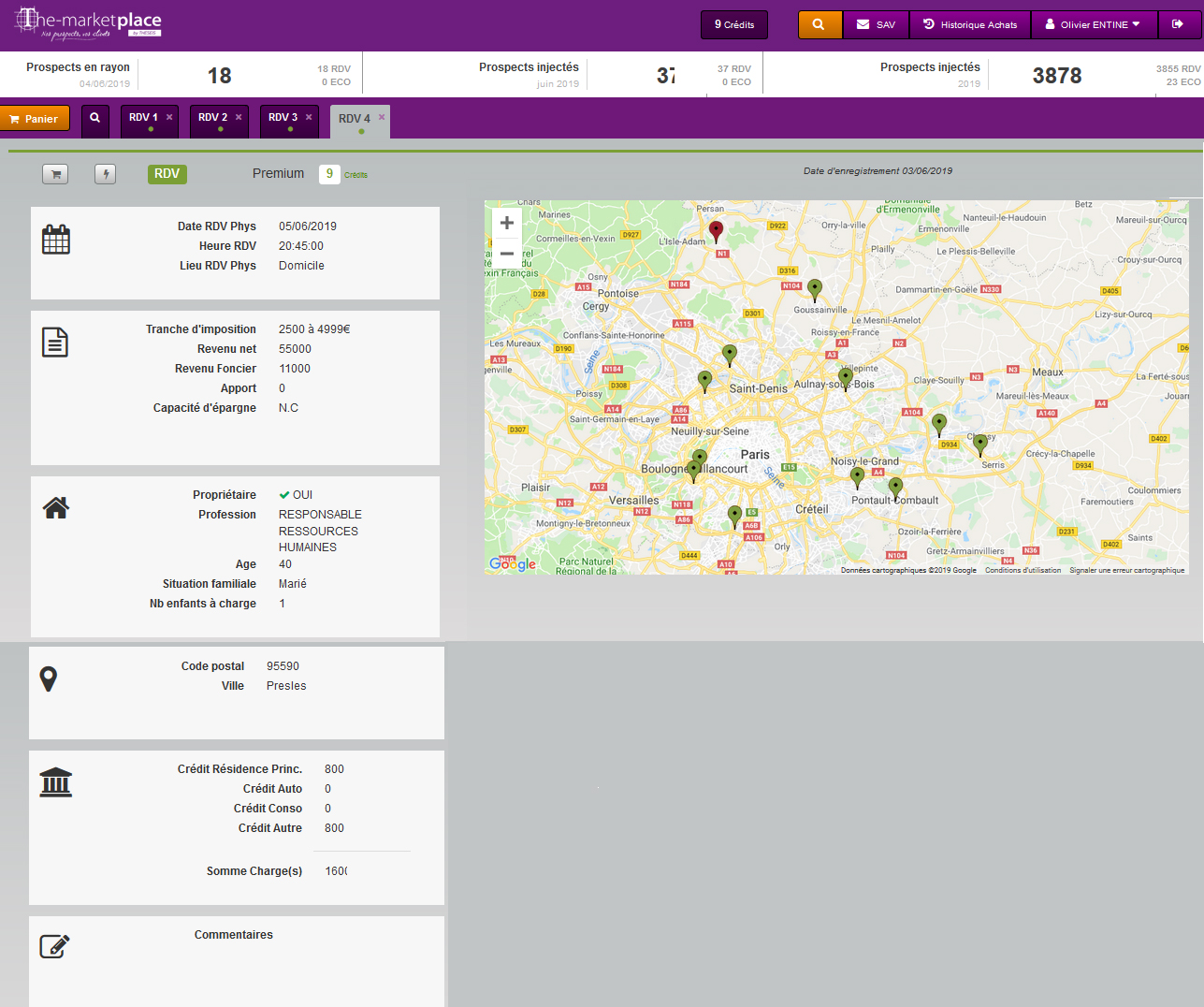Open SAV envelope button

click(877, 25)
